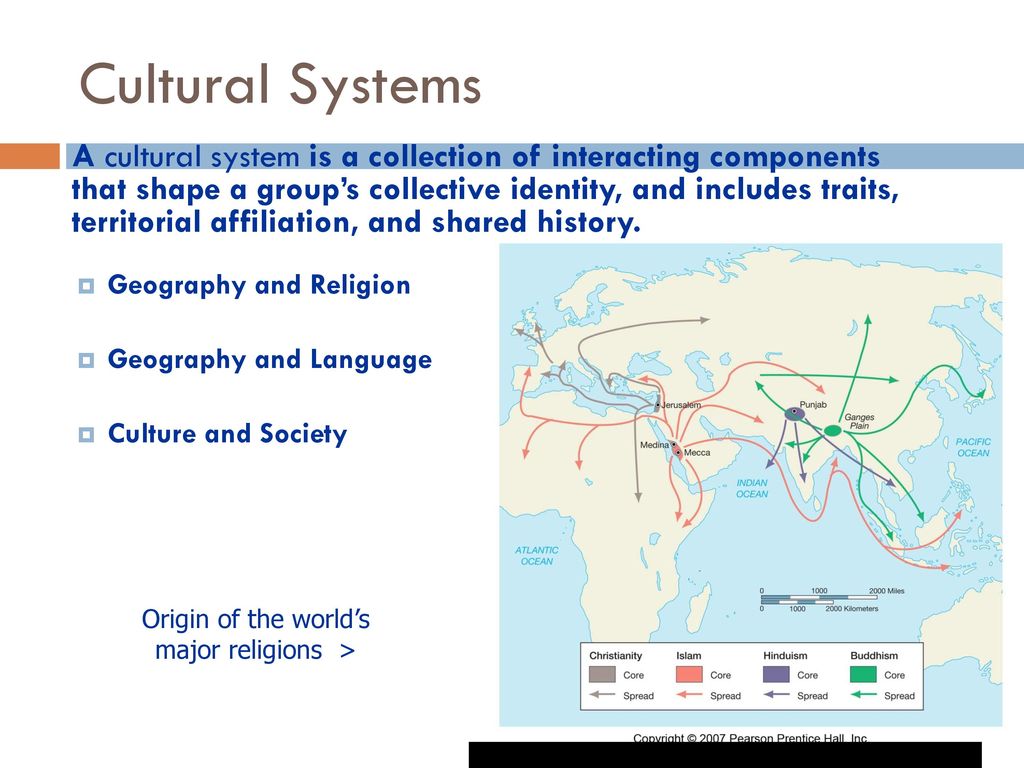Click the 'Cultural Systems' slide title
This screenshot has width=1024, height=768.
coord(280,86)
